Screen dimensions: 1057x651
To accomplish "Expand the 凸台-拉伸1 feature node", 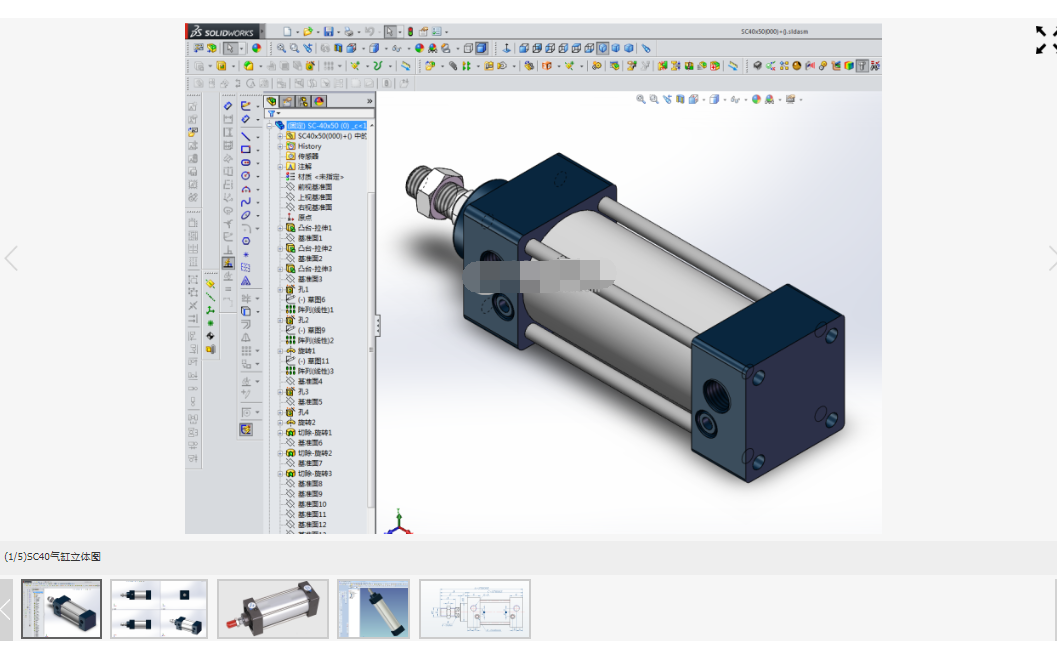I will 280,228.
